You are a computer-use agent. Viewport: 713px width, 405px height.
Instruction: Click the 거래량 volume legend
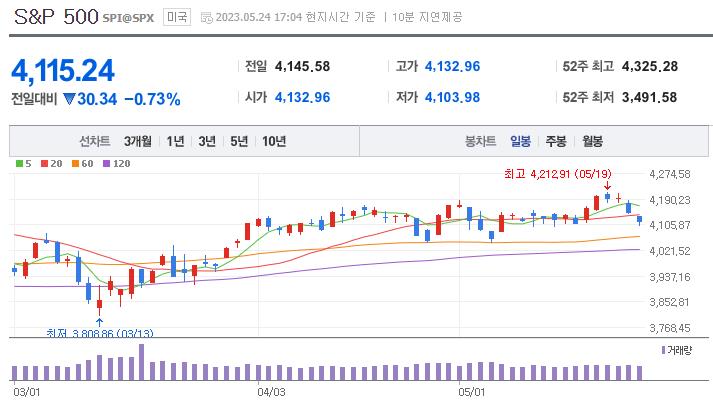click(x=677, y=350)
